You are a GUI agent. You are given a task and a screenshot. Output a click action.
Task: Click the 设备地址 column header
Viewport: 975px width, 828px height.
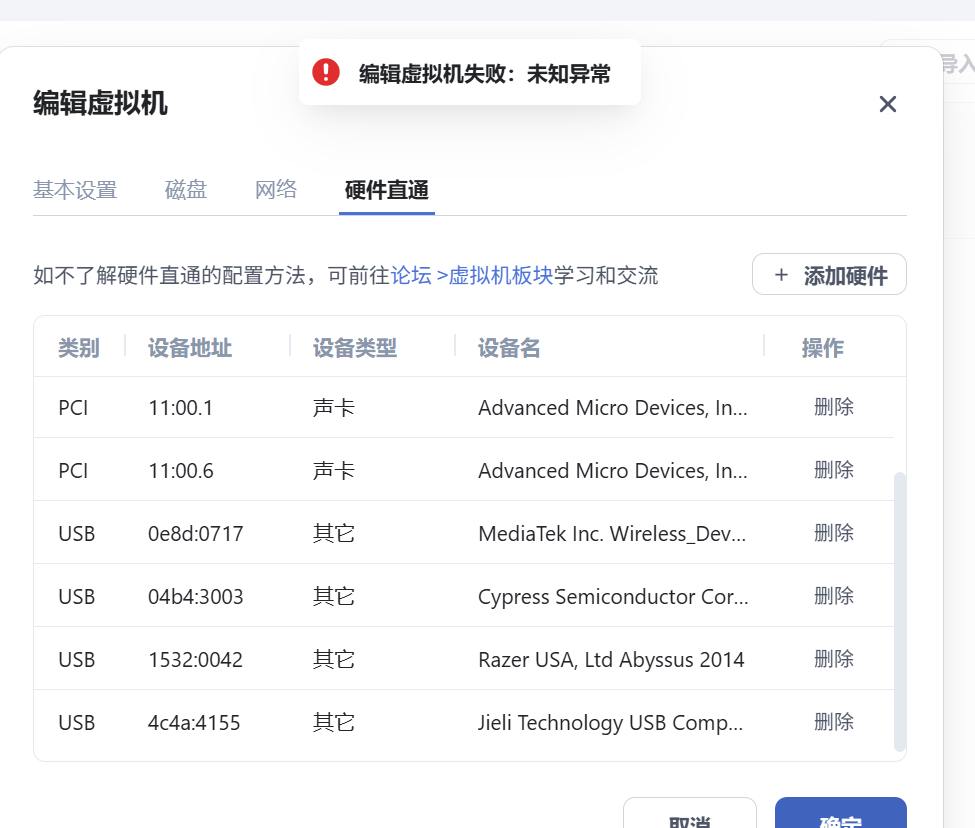(x=190, y=348)
